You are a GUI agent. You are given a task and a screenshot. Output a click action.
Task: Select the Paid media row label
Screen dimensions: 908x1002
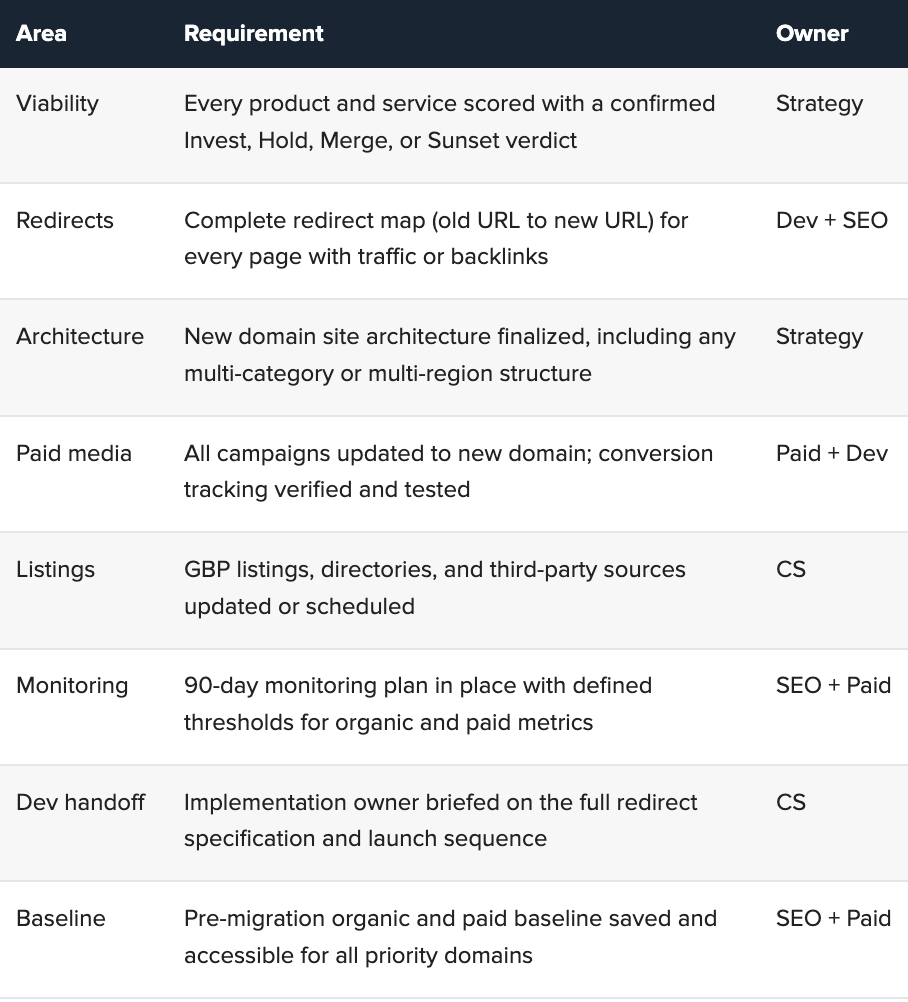[x=73, y=454]
